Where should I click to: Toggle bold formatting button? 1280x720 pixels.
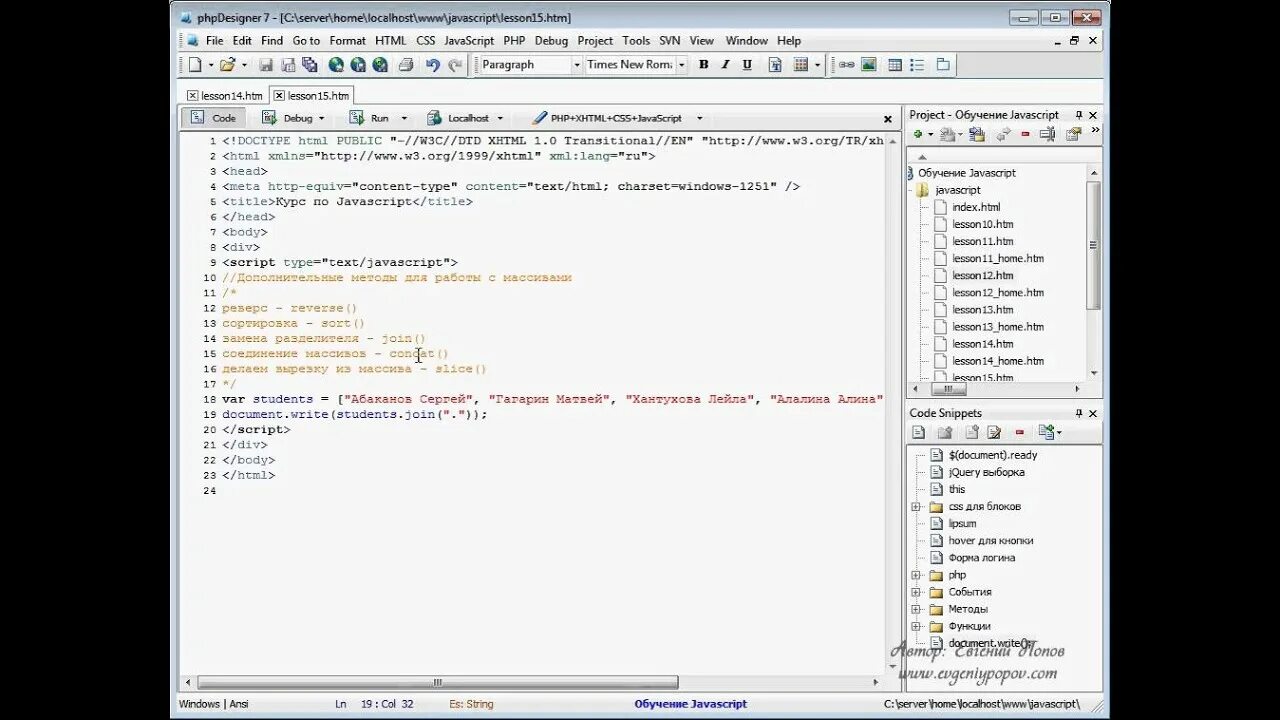point(703,65)
